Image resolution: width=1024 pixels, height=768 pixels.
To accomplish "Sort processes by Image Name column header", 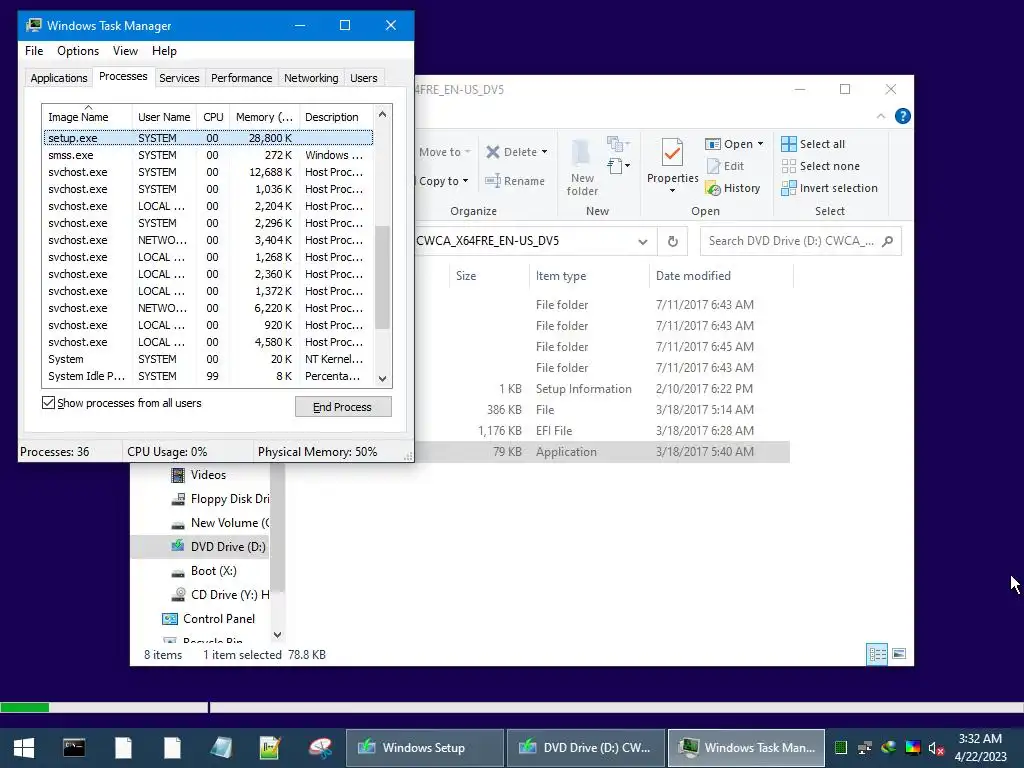I will pos(87,117).
